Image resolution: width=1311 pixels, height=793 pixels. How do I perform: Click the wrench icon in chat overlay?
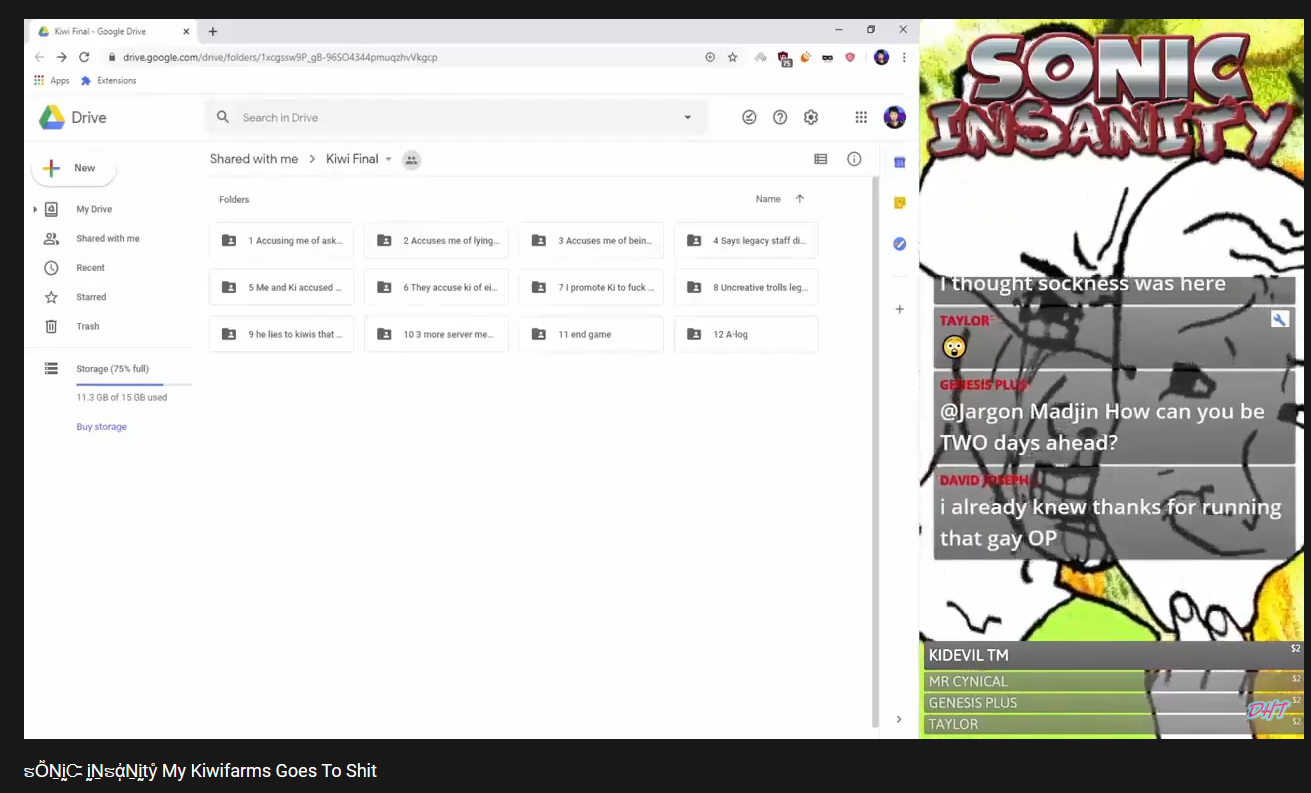click(1280, 319)
